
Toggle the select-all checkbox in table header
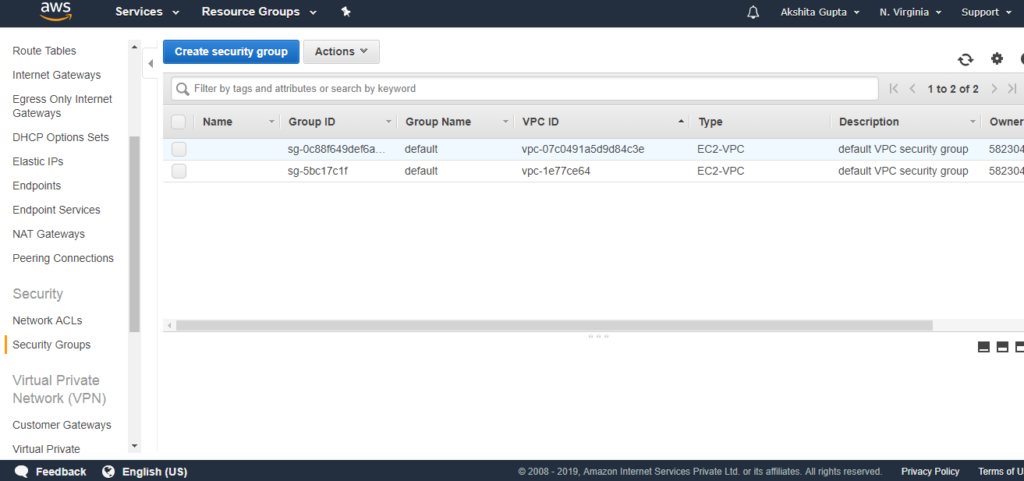click(178, 122)
